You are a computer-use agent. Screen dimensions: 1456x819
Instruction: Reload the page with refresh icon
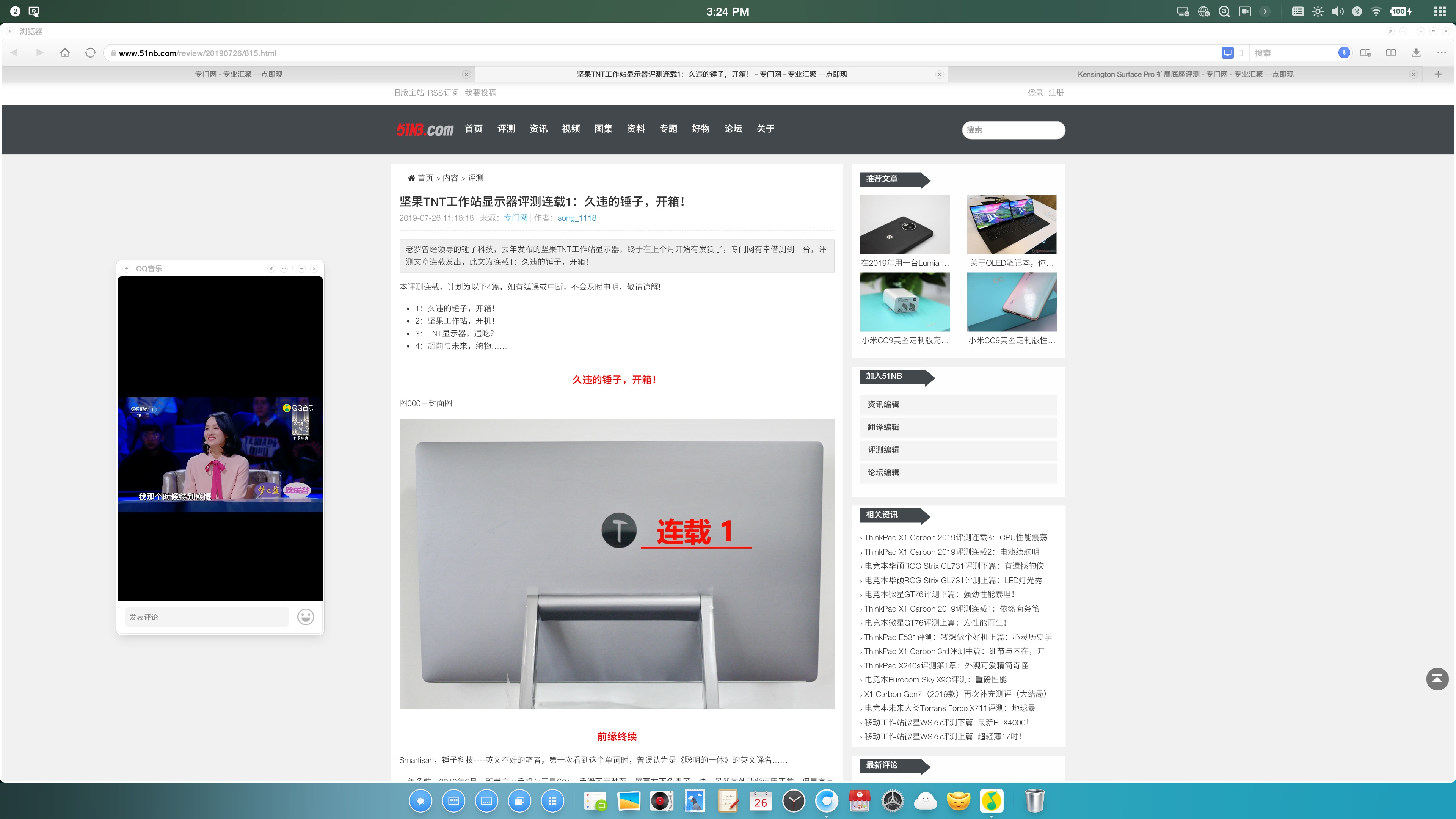pyautogui.click(x=90, y=53)
